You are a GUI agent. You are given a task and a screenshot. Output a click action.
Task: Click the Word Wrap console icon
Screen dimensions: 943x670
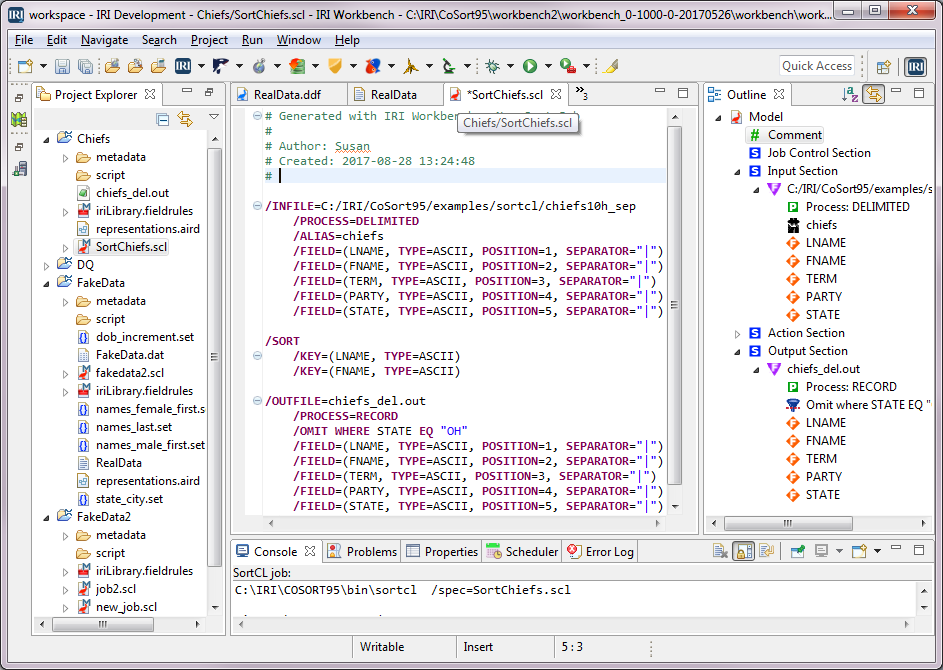(767, 551)
